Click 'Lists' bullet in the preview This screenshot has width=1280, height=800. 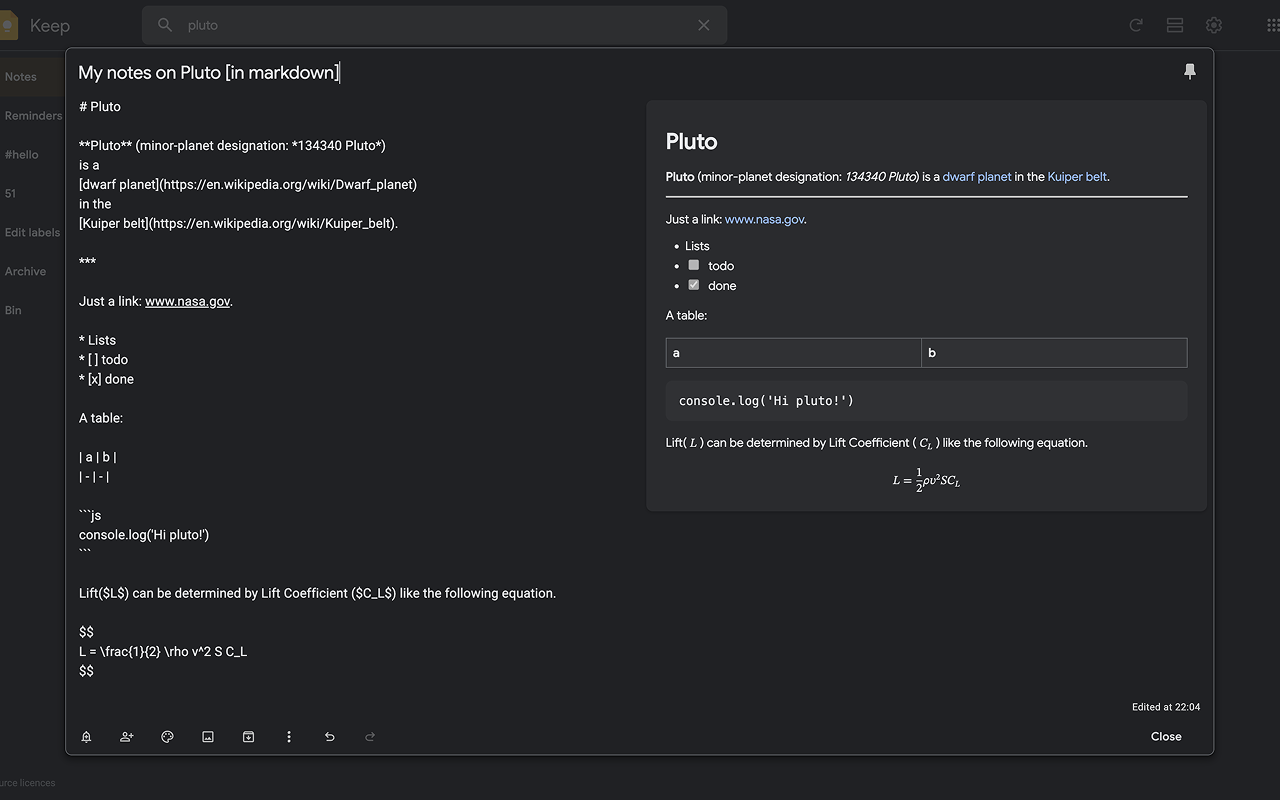(697, 246)
